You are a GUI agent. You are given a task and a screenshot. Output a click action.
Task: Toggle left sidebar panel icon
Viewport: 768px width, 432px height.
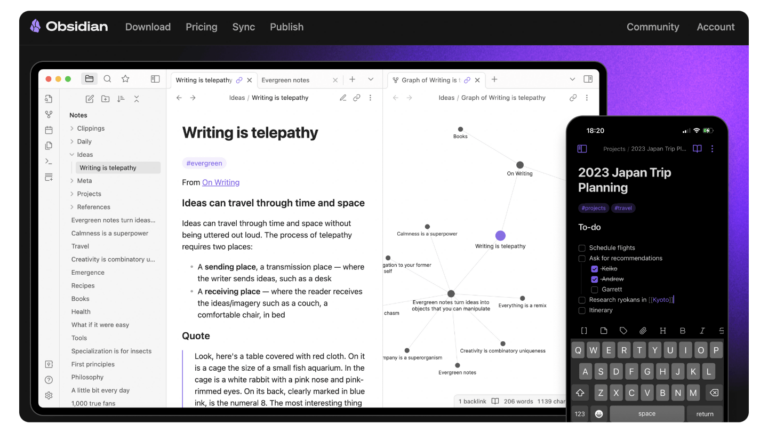coord(155,79)
